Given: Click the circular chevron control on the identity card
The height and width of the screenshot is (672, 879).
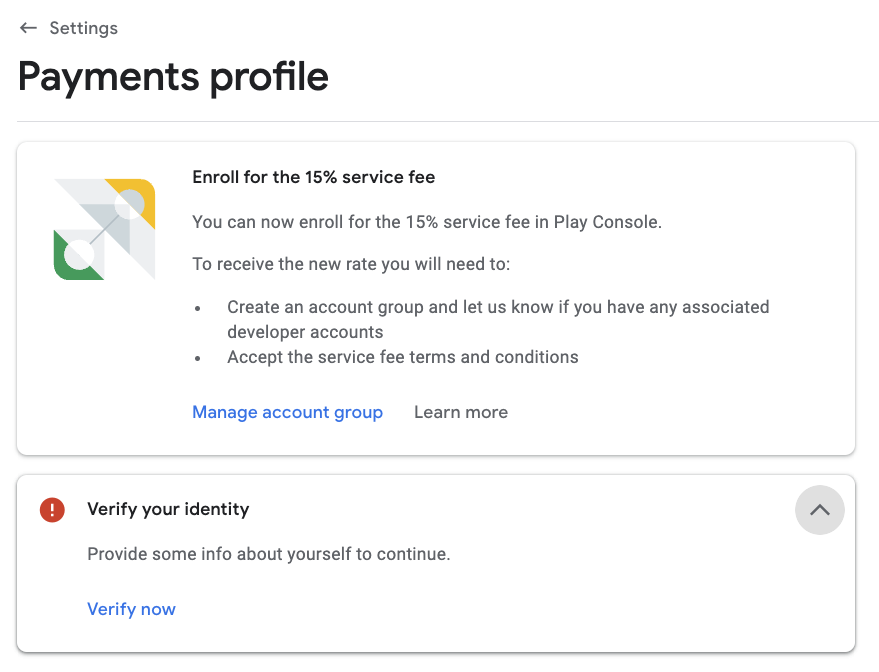Looking at the screenshot, I should point(819,510).
